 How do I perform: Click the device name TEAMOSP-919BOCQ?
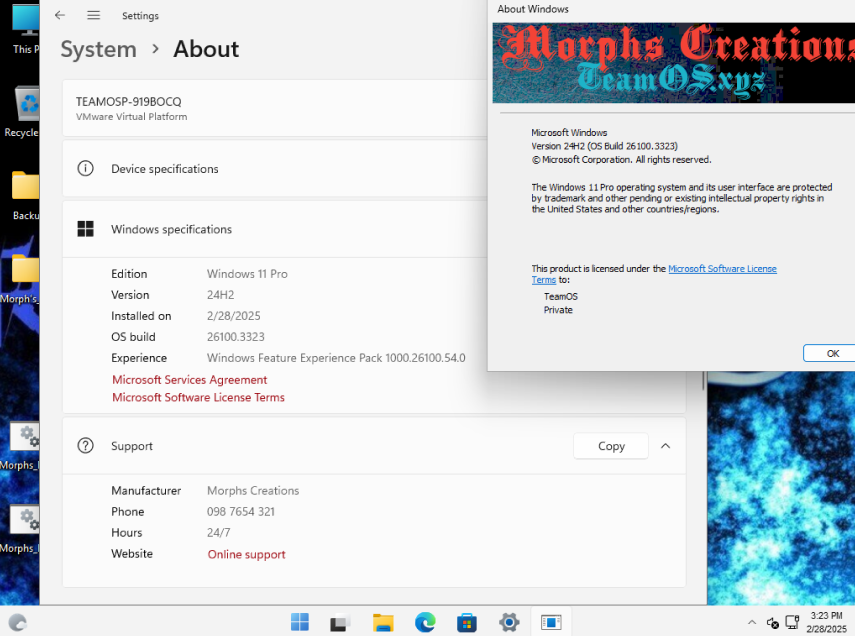click(x=129, y=101)
